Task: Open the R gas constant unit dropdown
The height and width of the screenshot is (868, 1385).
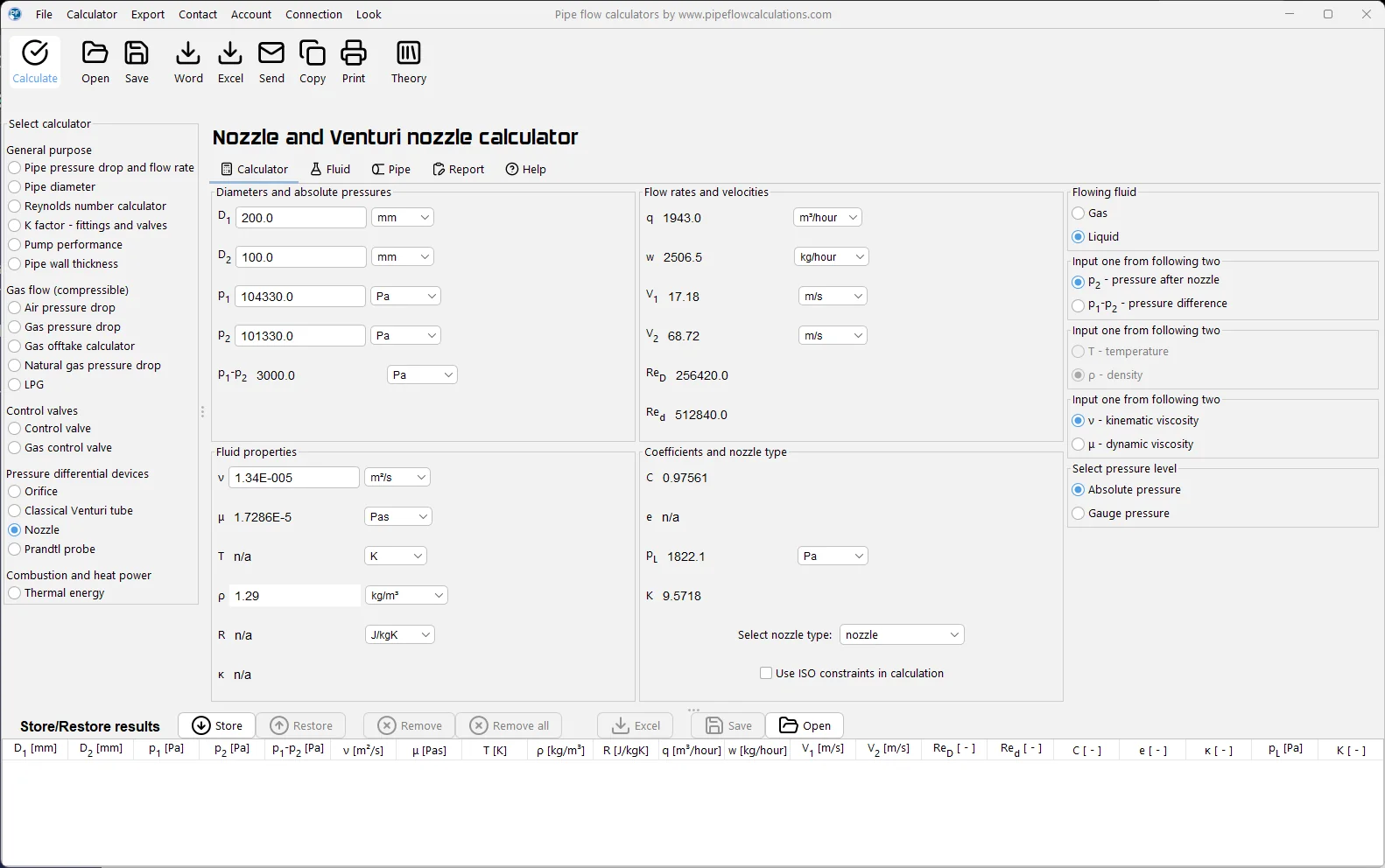Action: click(399, 634)
